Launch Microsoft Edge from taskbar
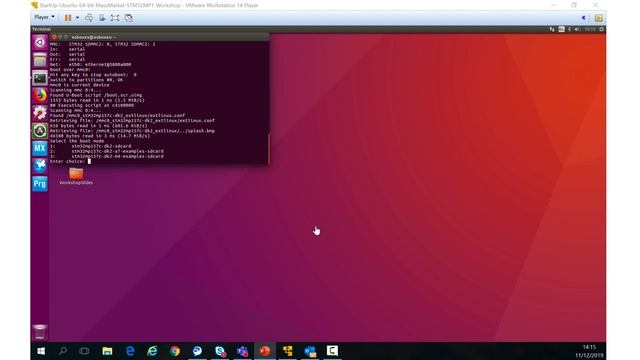 point(130,351)
